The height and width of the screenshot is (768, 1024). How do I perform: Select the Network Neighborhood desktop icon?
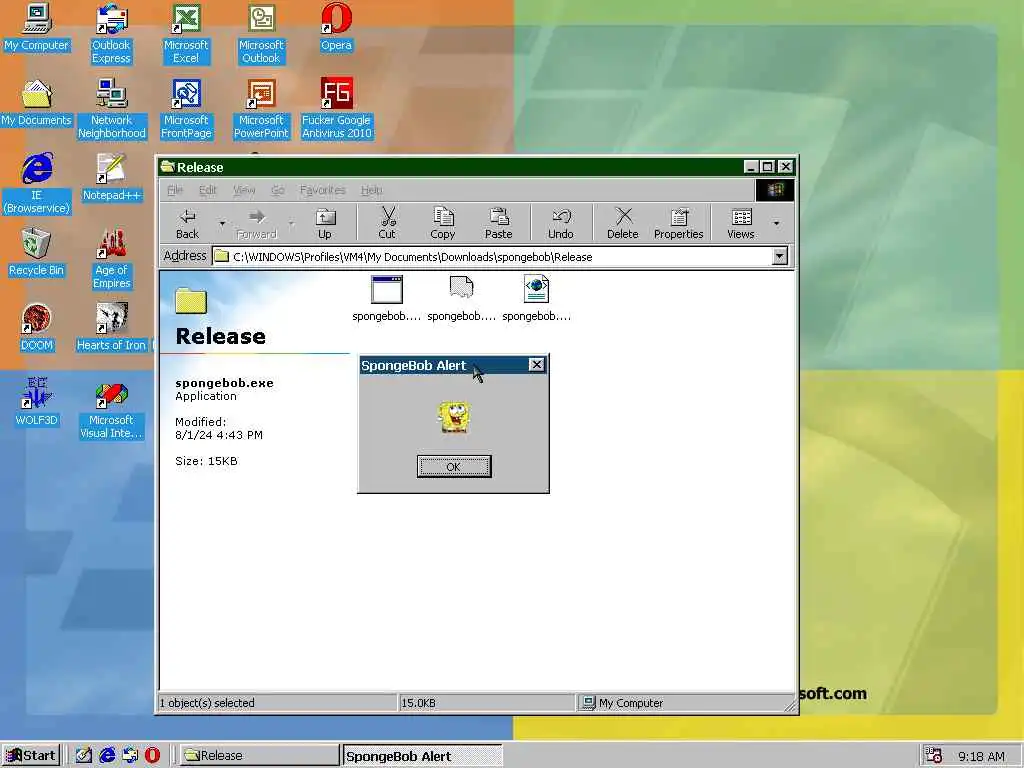pos(112,109)
